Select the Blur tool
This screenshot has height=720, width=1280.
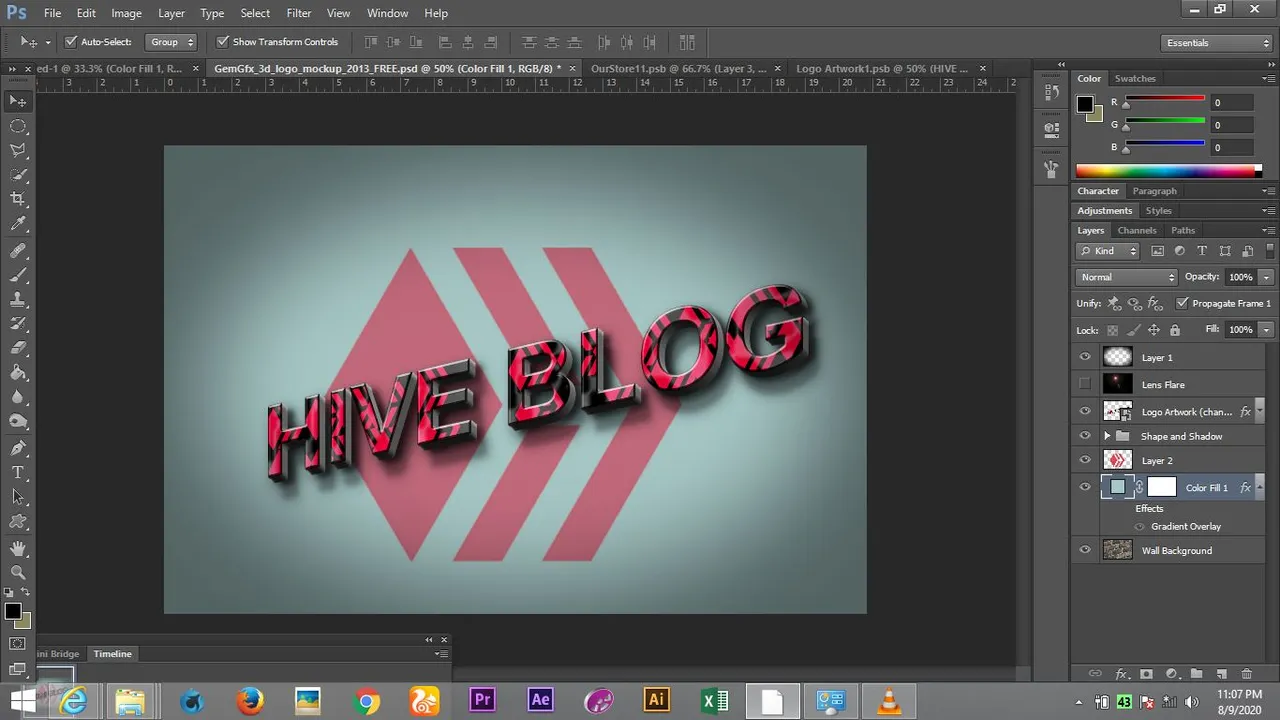[x=18, y=397]
